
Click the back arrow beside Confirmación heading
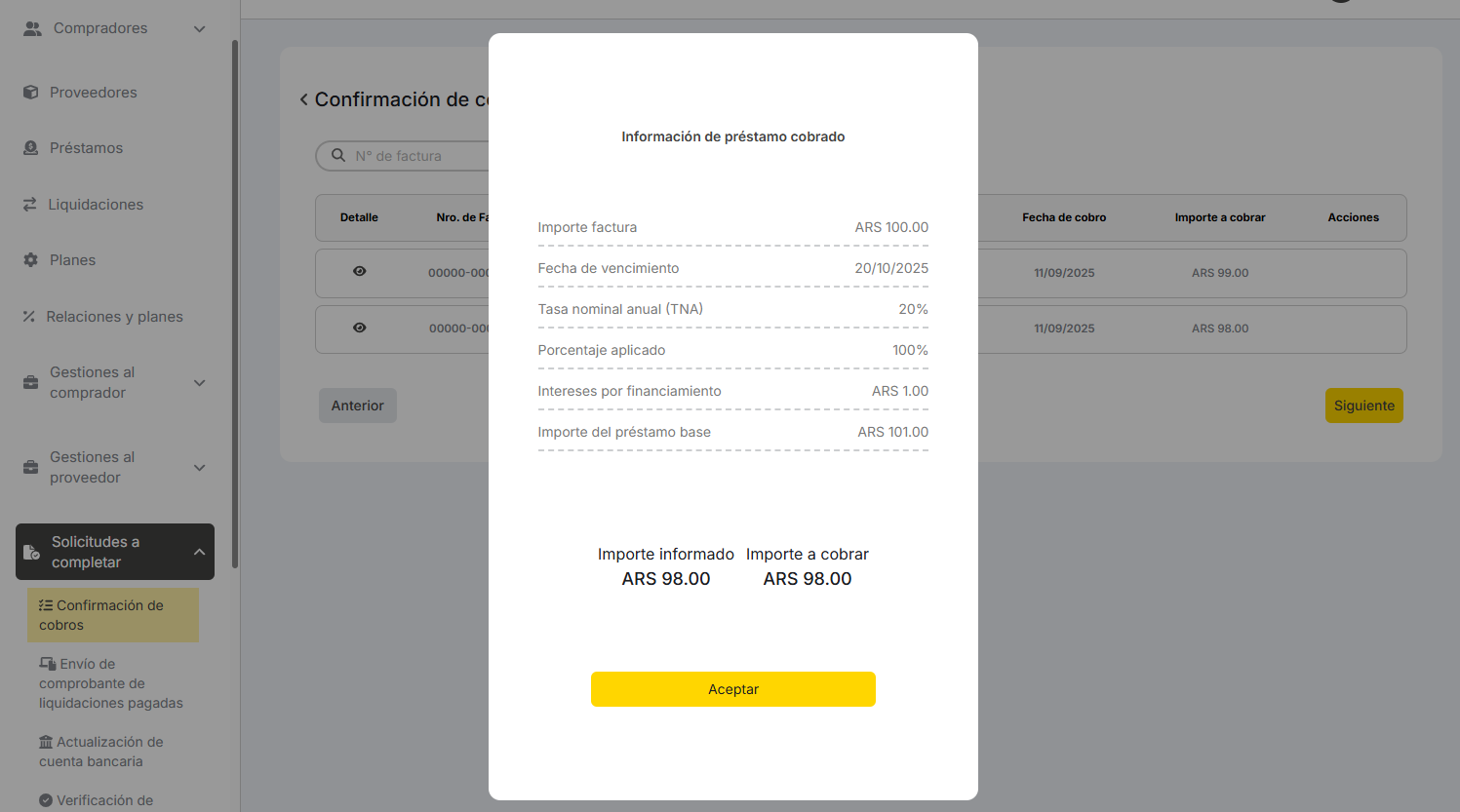tap(304, 99)
